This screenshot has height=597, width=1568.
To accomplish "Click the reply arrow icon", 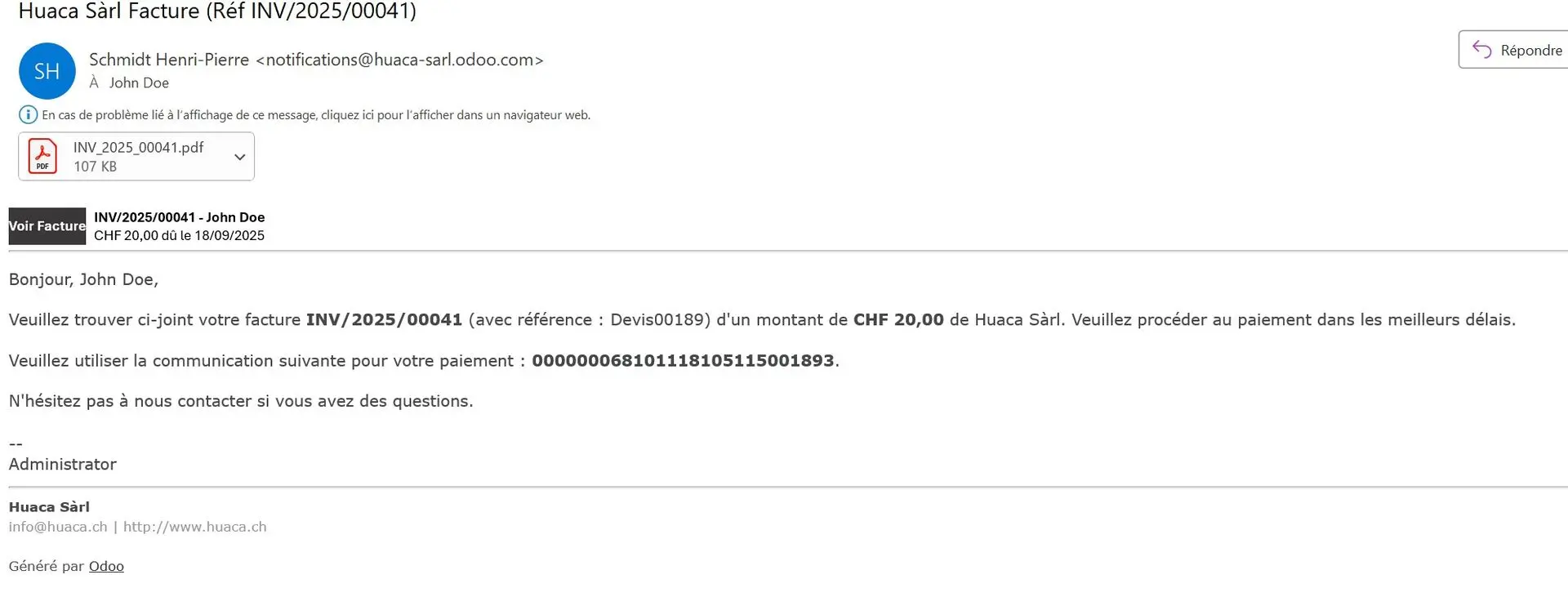I will coord(1481,50).
